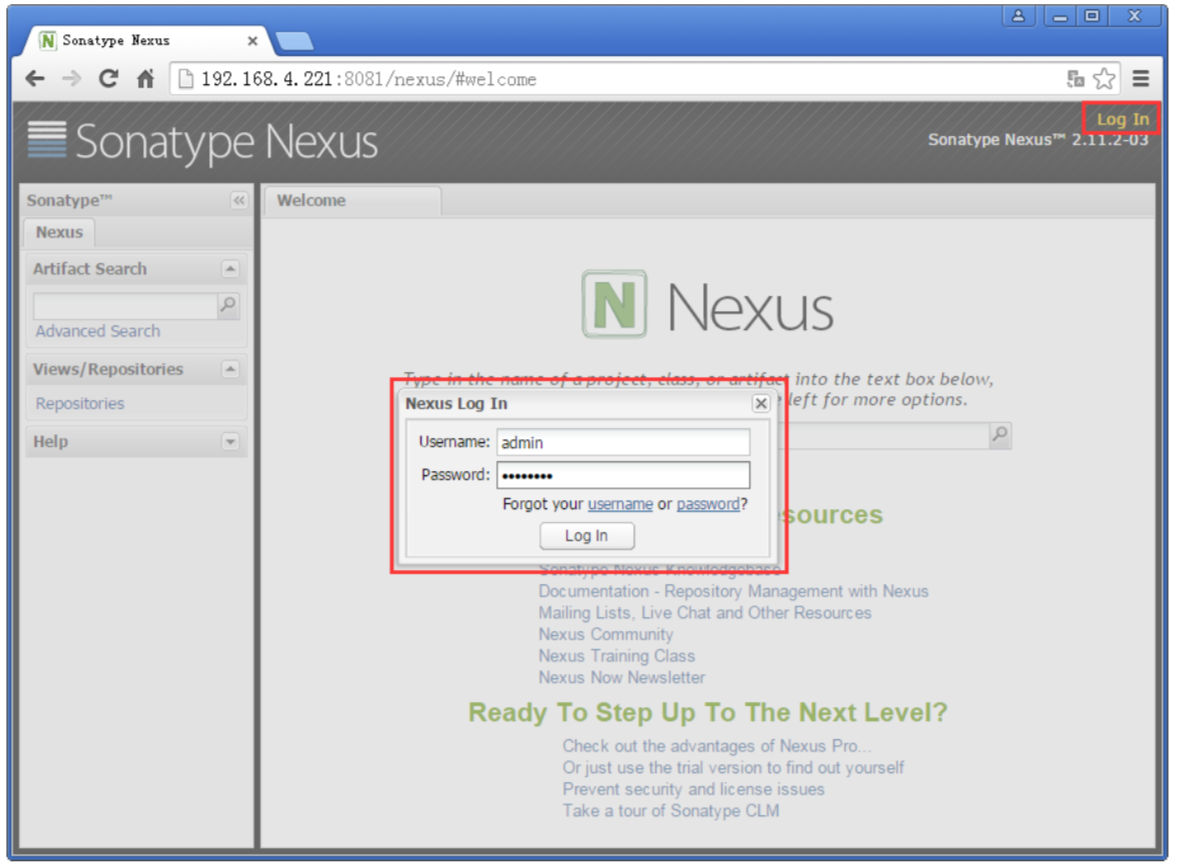Click the Artifact Search text field
Image resolution: width=1178 pixels, height=866 pixels.
(x=125, y=306)
